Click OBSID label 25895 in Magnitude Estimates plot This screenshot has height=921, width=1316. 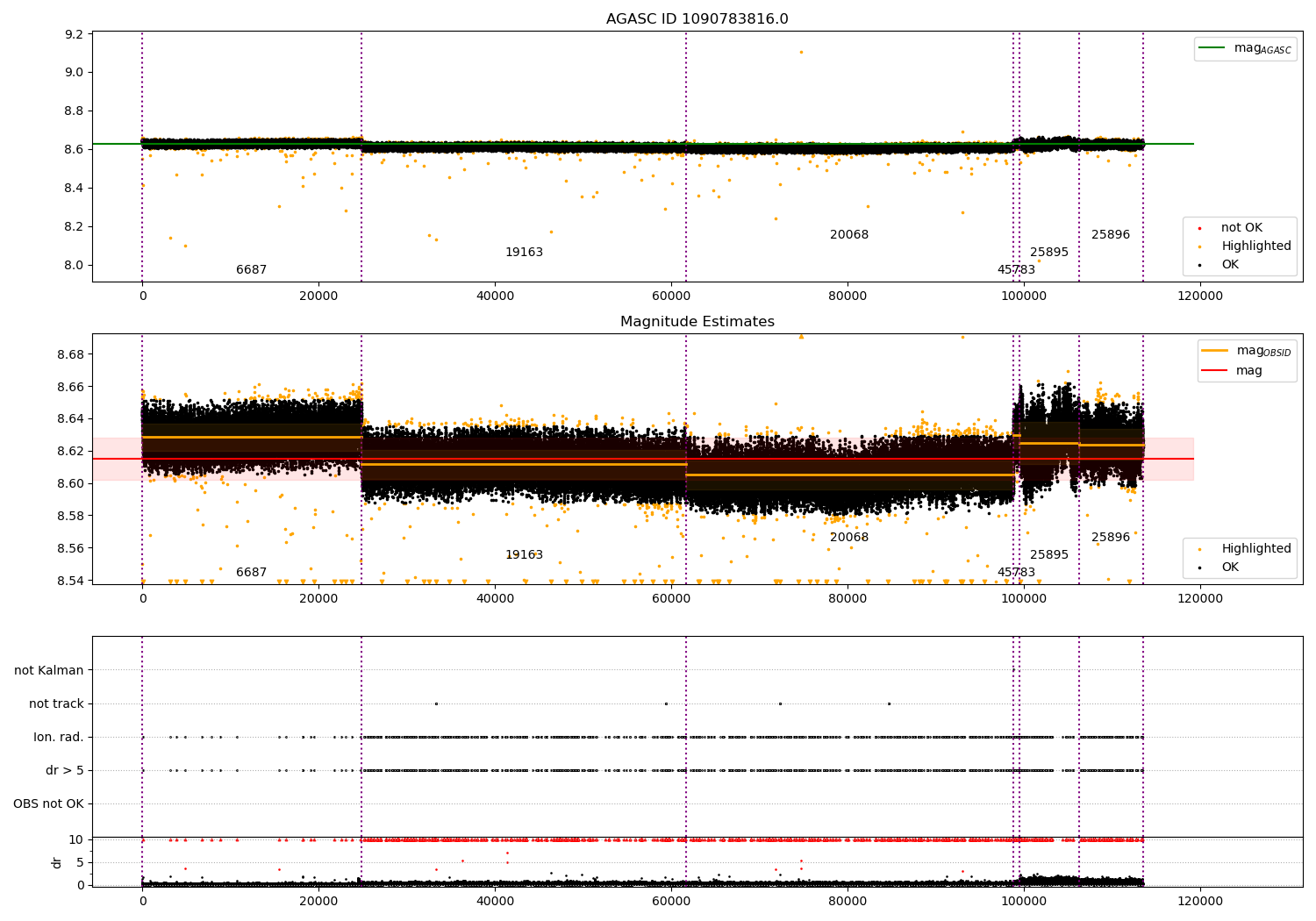tap(1049, 555)
